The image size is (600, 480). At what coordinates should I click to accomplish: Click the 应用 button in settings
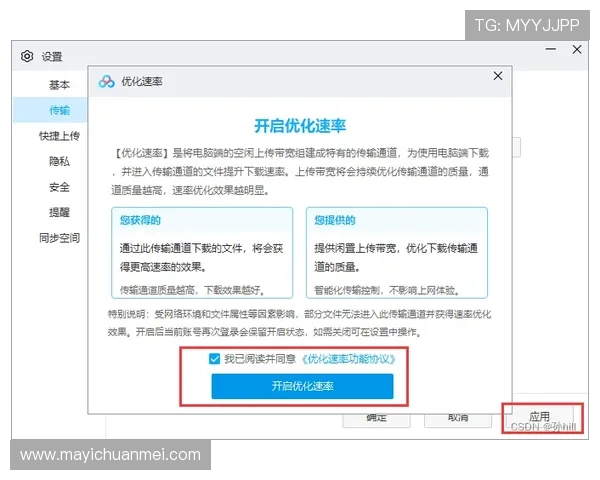[540, 418]
